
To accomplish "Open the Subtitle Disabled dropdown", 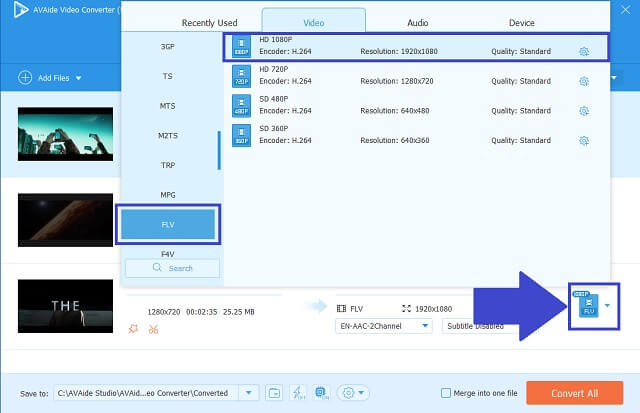I will [x=480, y=326].
